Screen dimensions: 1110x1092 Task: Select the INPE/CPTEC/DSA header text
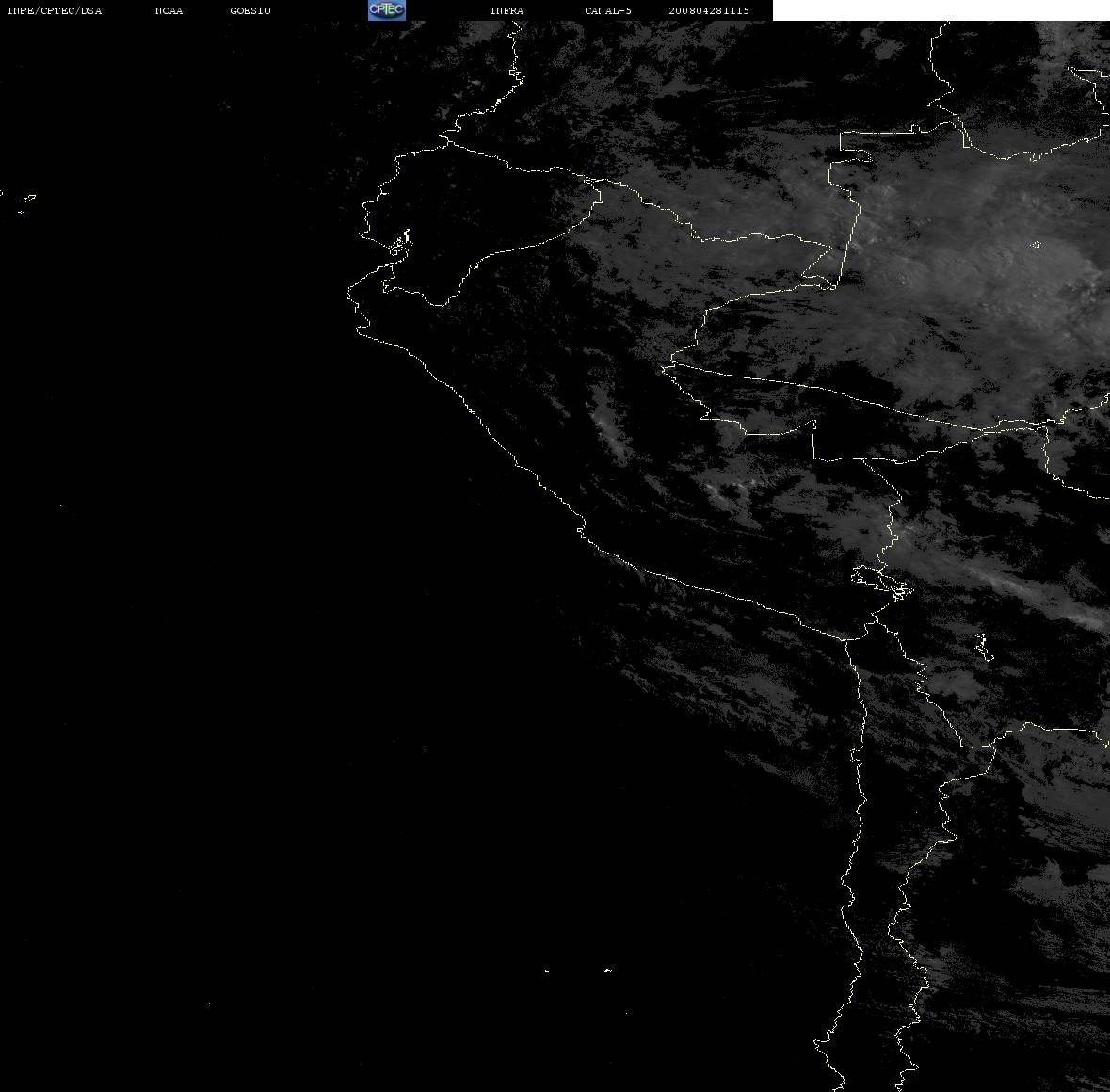tap(54, 10)
